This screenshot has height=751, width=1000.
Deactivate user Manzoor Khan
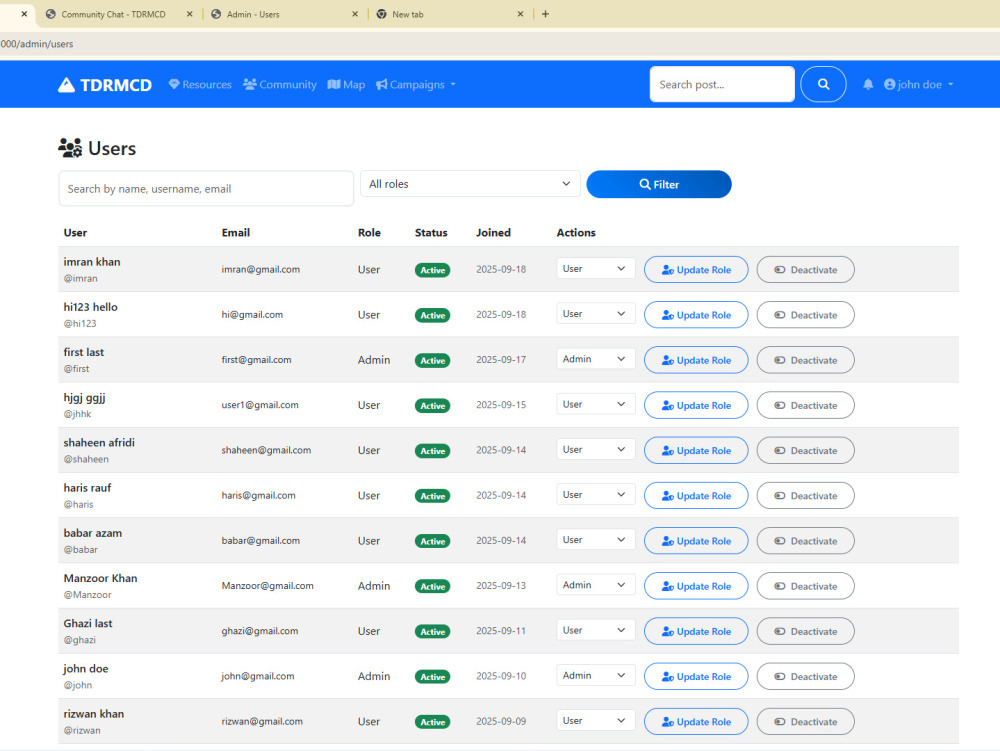[805, 586]
